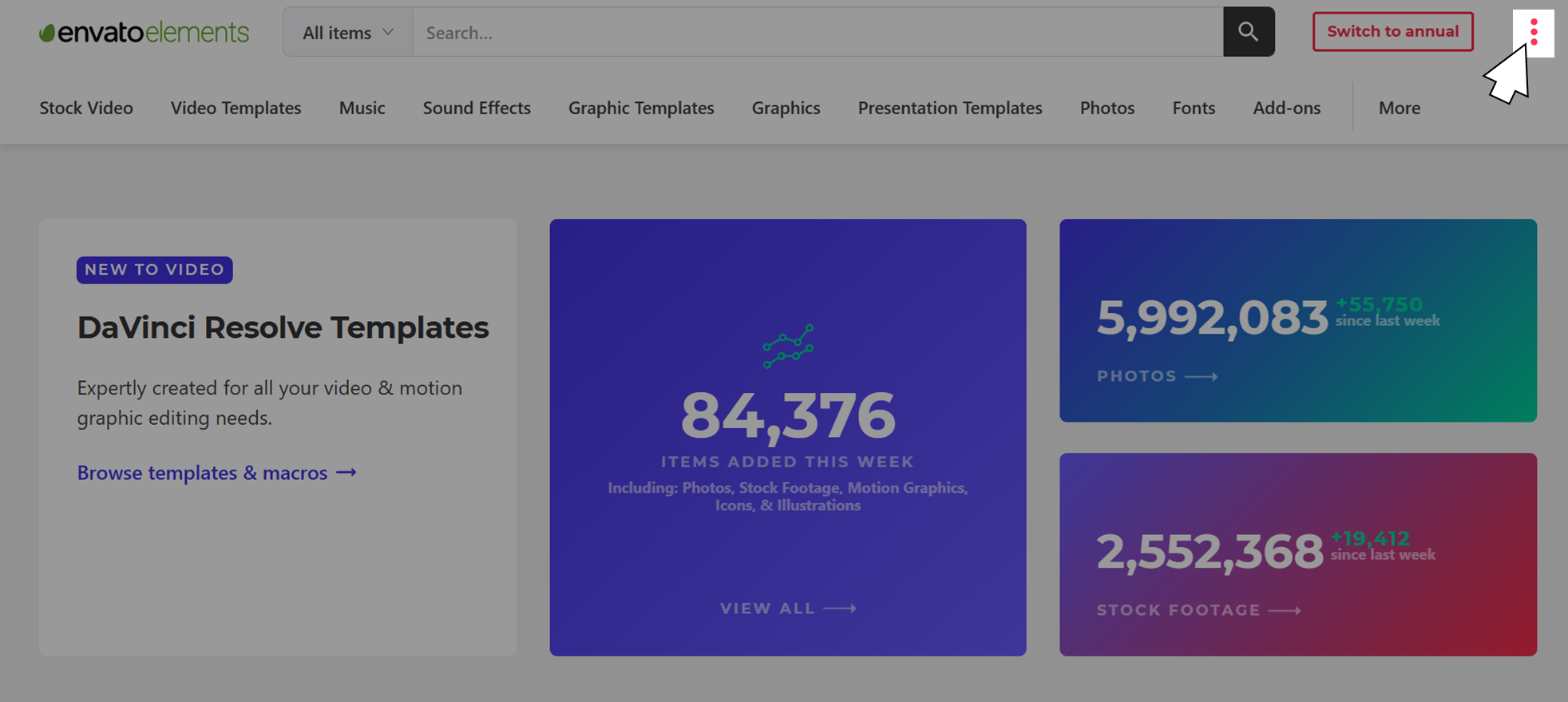1568x702 pixels.
Task: Click the arrow beside Stock Footage
Action: point(1285,610)
